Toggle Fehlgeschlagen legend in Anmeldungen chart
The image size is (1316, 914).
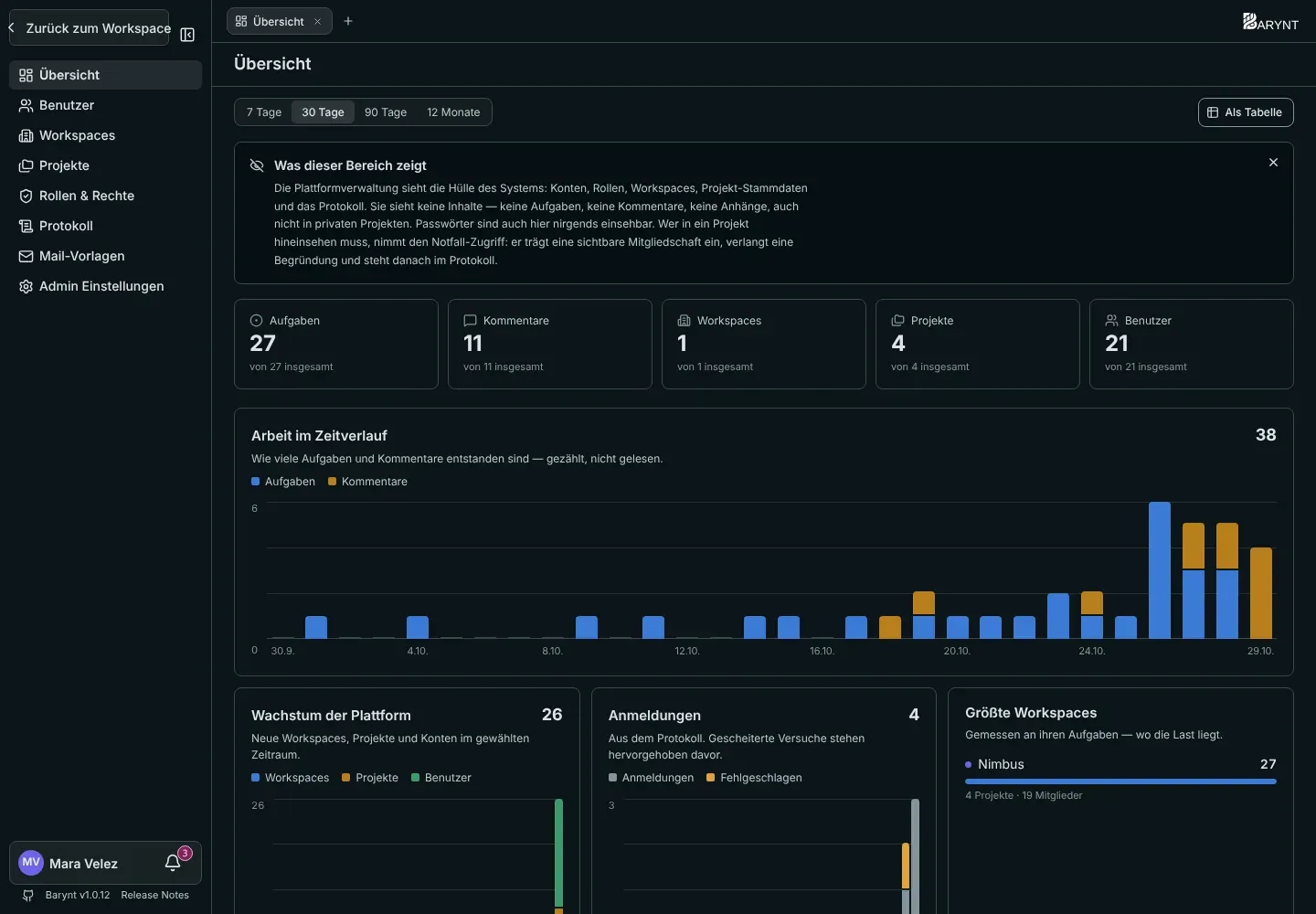754,778
